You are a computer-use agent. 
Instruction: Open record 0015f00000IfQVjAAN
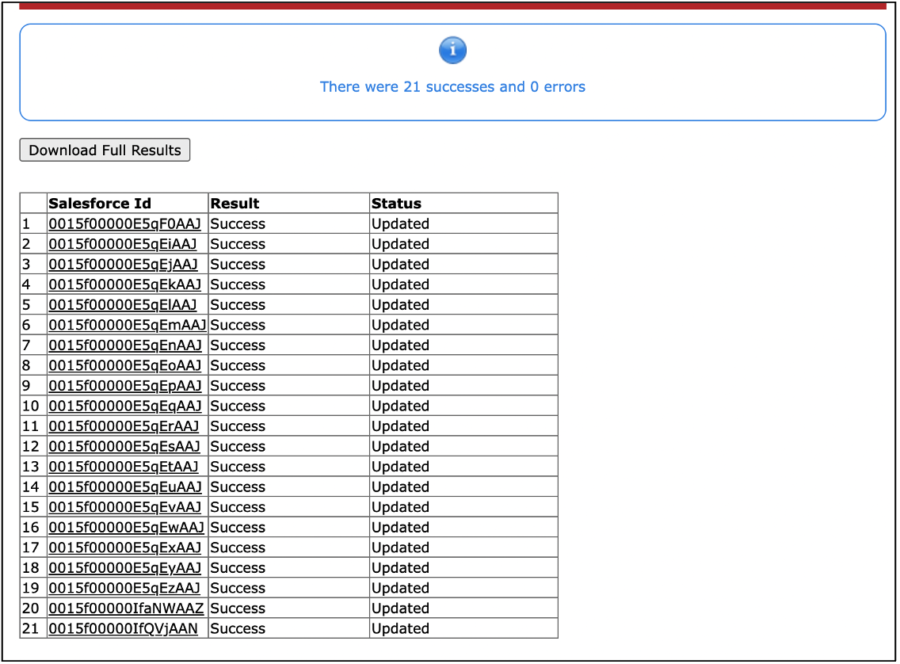pos(122,628)
